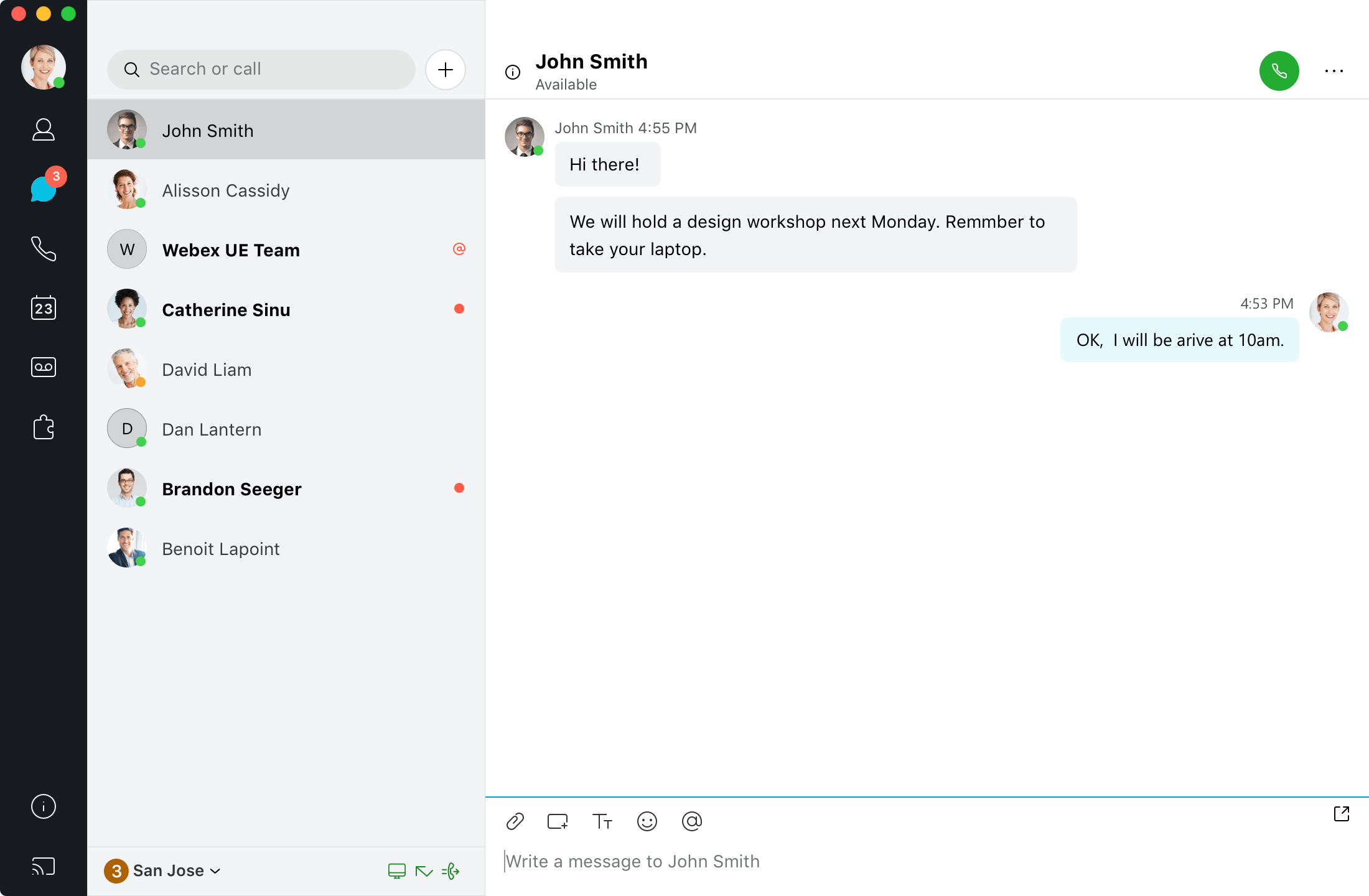Screen dimensions: 1369x896
Task: Click the plus button to add
Action: pos(446,70)
